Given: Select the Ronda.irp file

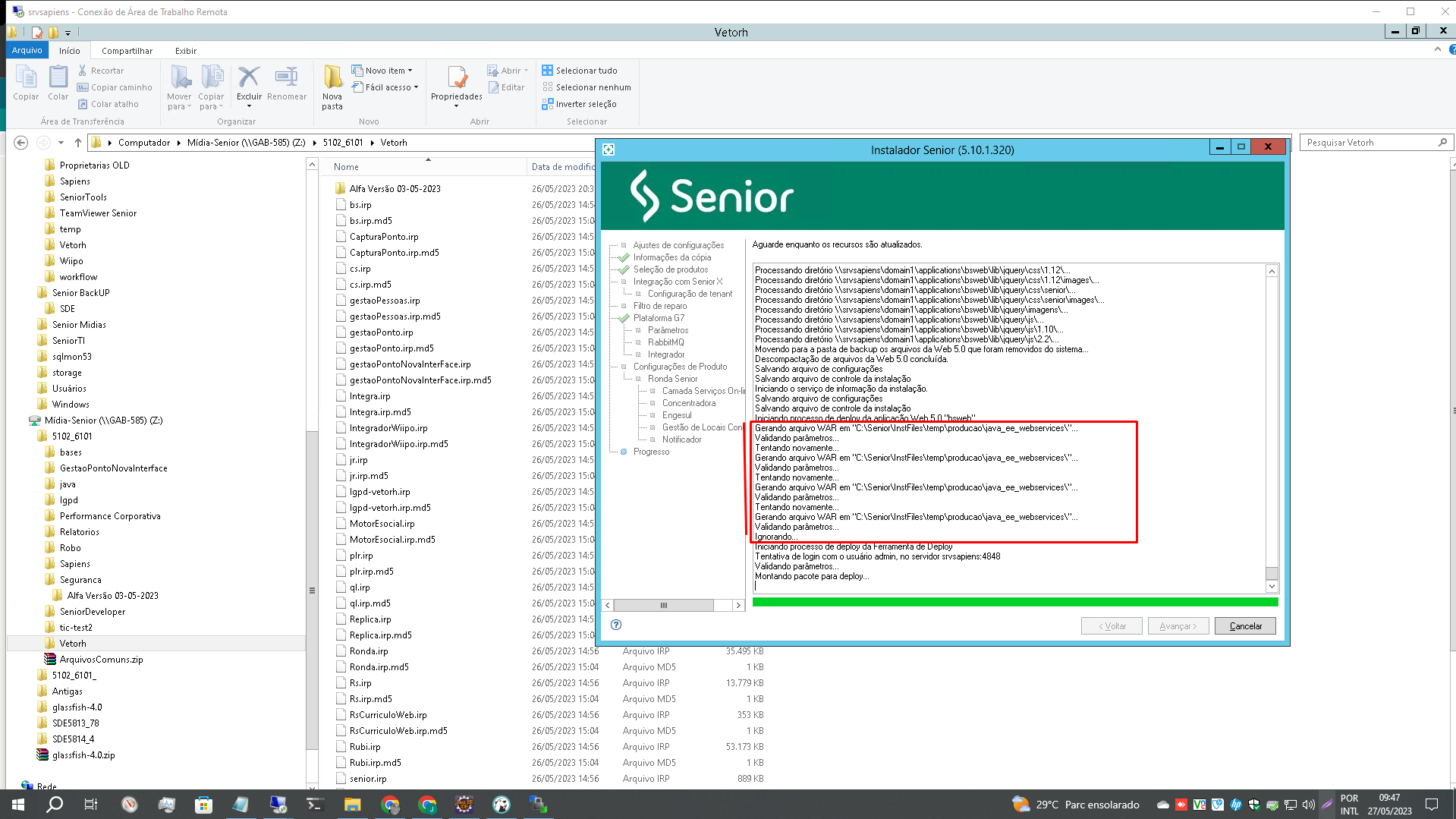Looking at the screenshot, I should [369, 651].
